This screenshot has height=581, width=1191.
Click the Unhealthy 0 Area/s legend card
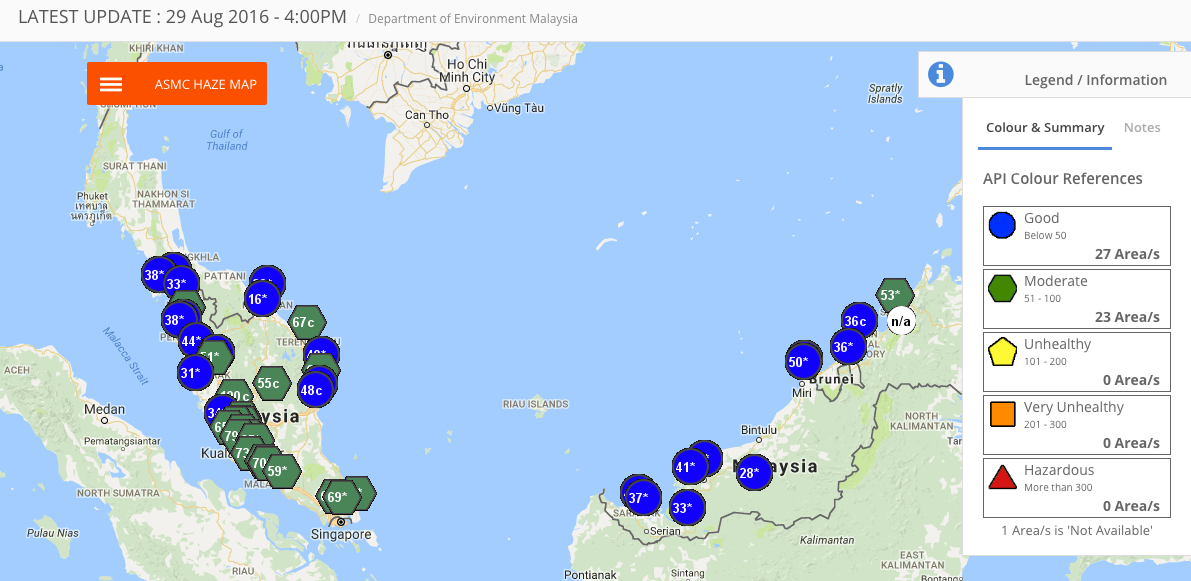coord(1076,362)
